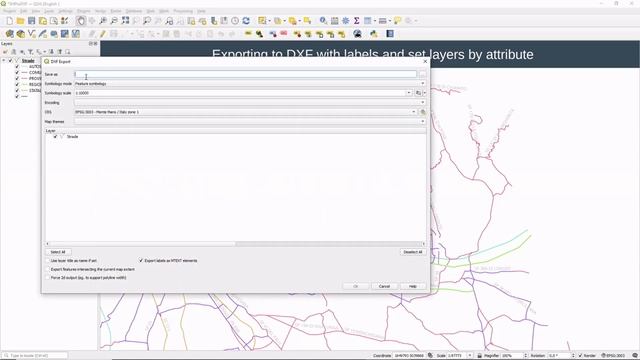Open the Project menu
Screen dimensions: 640x360
[x=9, y=11]
